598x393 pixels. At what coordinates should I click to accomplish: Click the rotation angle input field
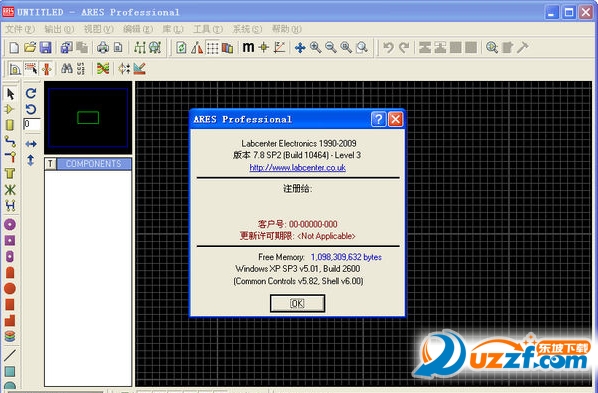[x=32, y=124]
